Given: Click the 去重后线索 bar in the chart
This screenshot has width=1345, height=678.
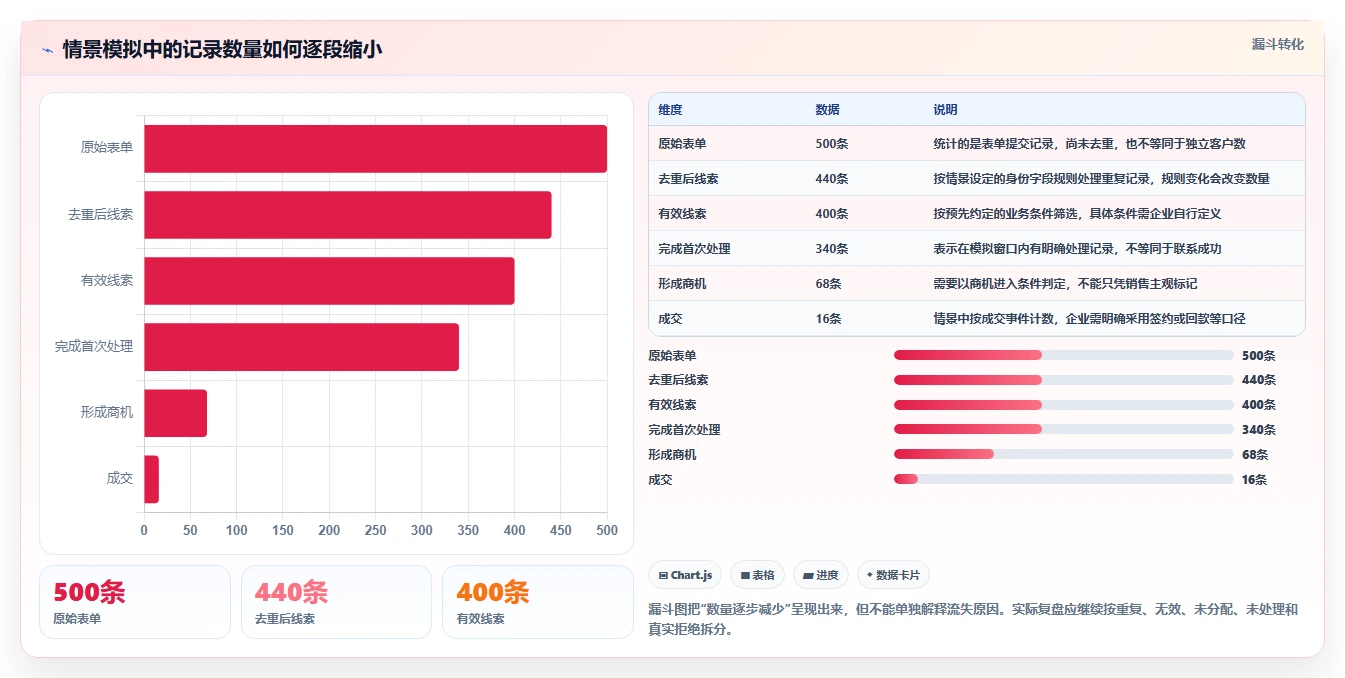Looking at the screenshot, I should click(347, 215).
